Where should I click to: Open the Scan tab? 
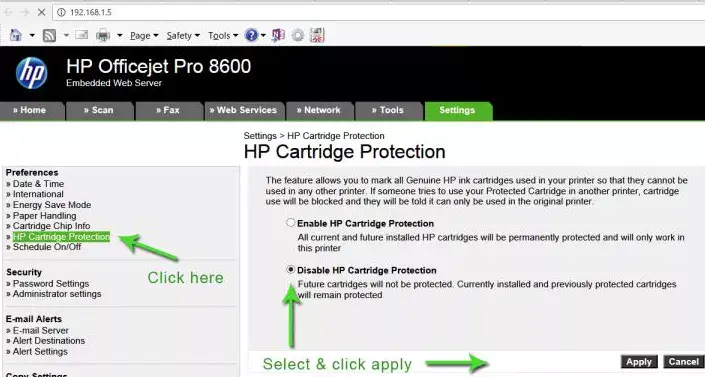pyautogui.click(x=100, y=111)
